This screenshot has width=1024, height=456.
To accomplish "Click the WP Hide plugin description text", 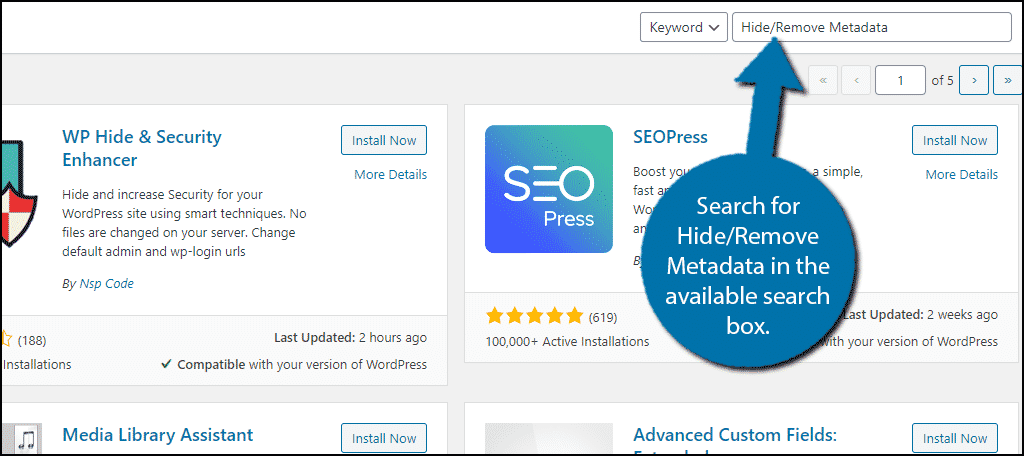I will (x=184, y=223).
